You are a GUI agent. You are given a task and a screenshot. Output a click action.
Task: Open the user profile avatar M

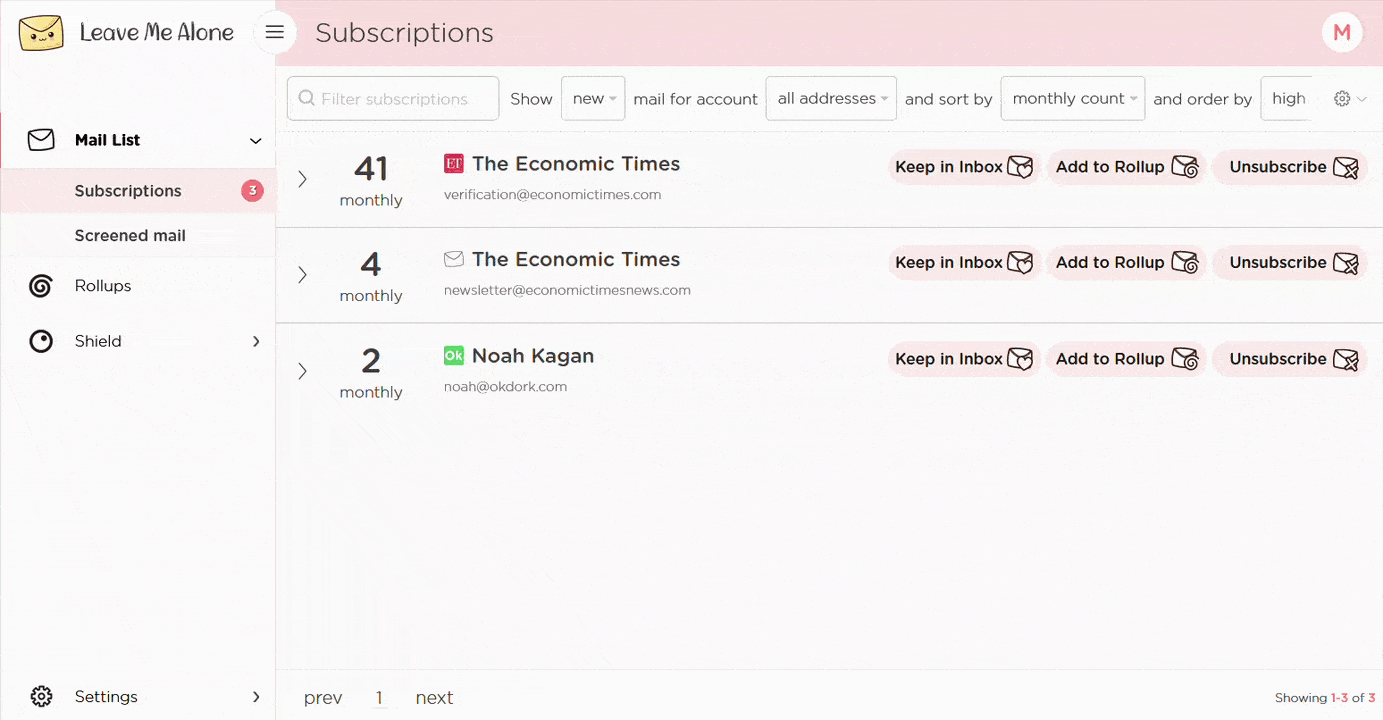[x=1342, y=33]
